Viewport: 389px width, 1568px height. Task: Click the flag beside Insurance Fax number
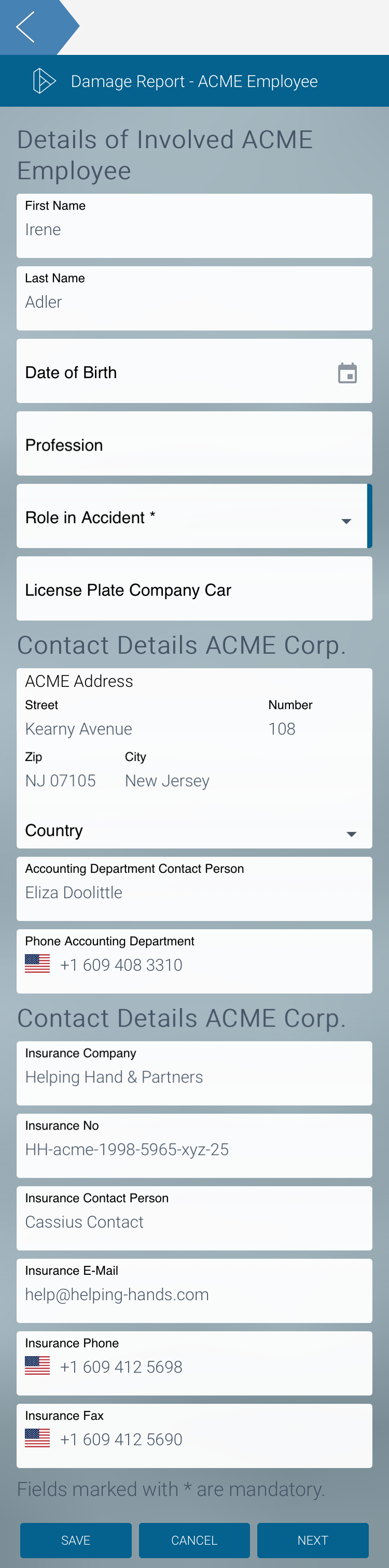[37, 1438]
